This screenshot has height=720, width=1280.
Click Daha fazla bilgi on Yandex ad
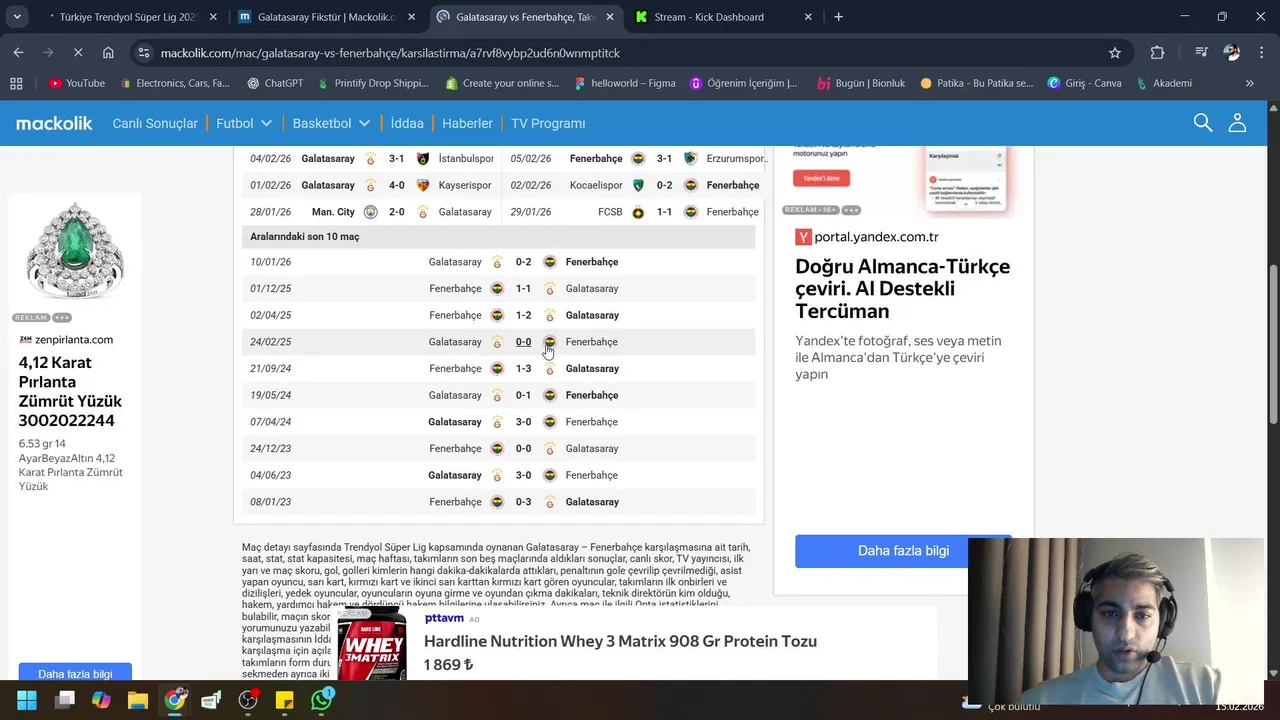coord(903,551)
